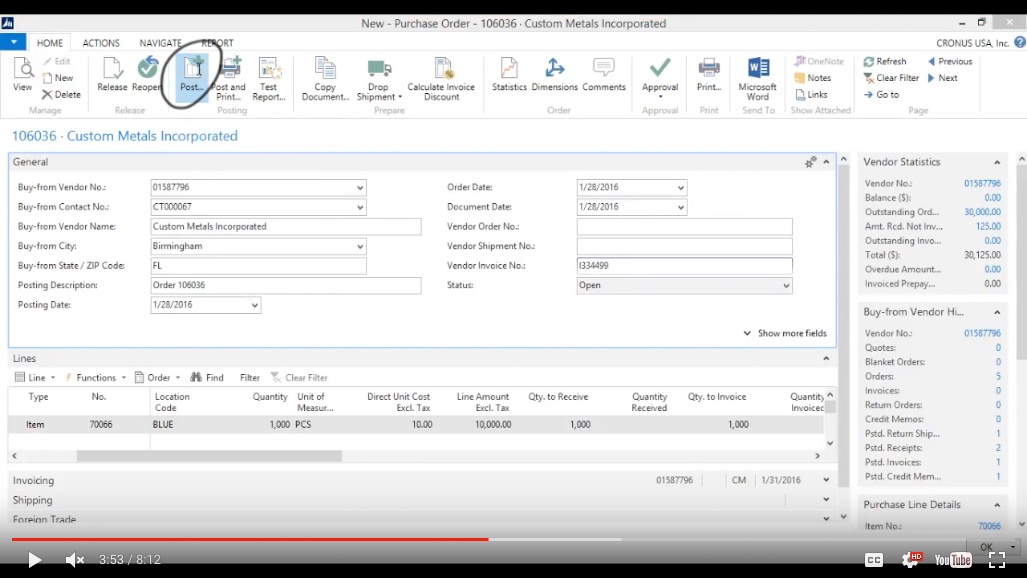Viewport: 1027px width, 578px height.
Task: Open Test Report
Action: coord(269,79)
